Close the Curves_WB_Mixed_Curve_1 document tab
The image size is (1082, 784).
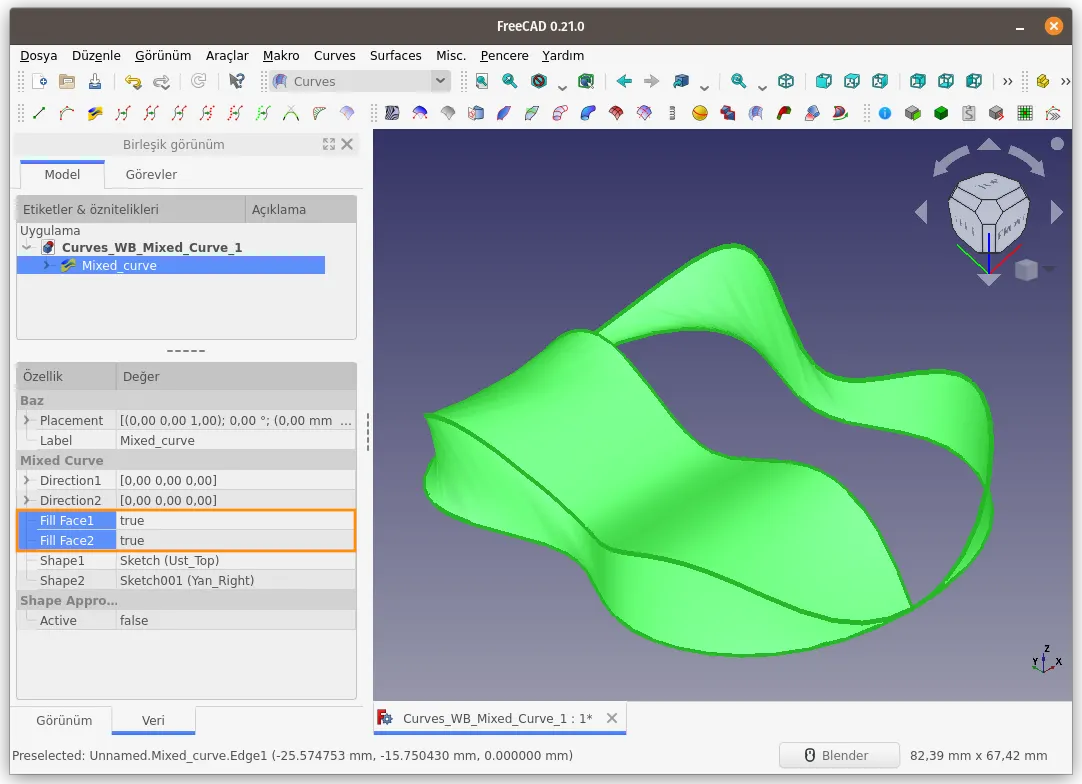tap(612, 718)
